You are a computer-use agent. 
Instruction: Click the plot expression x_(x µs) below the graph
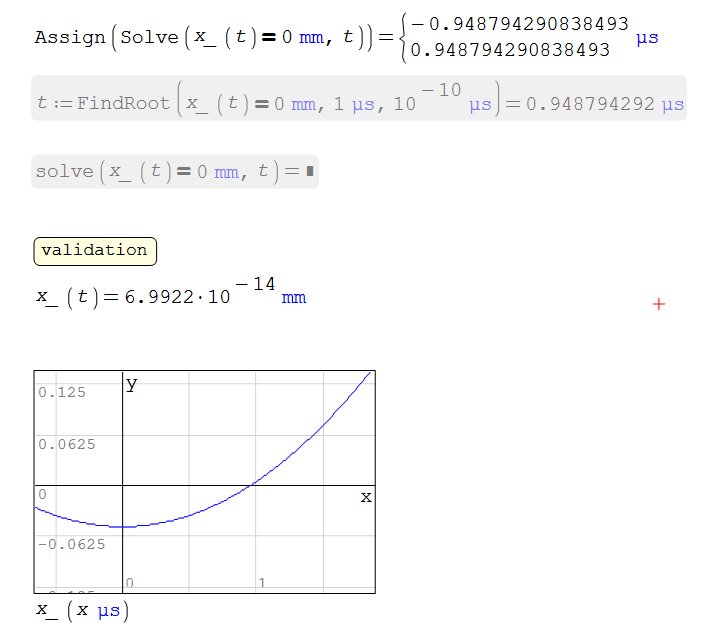click(x=82, y=610)
